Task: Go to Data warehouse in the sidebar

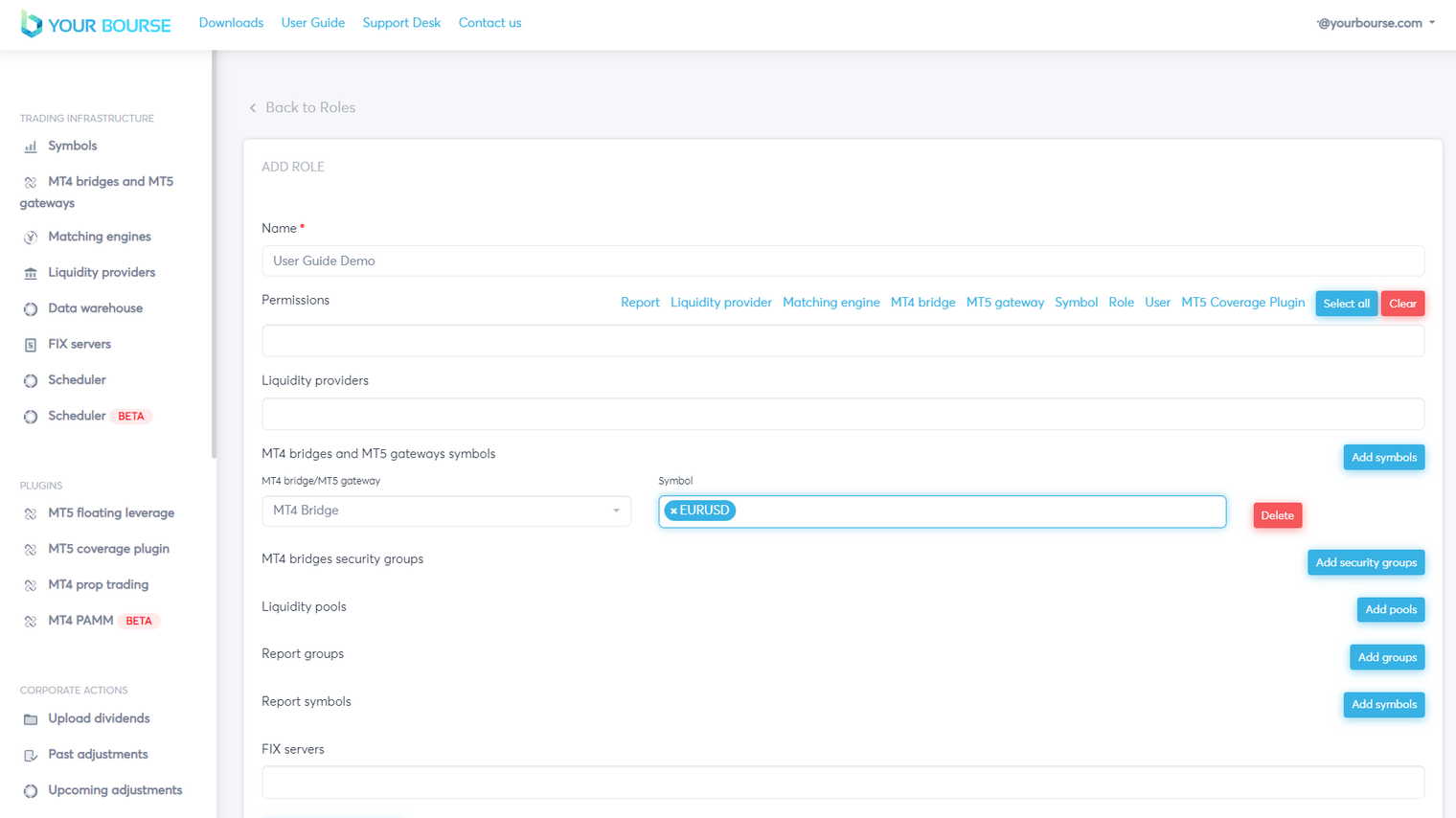Action: pyautogui.click(x=96, y=308)
